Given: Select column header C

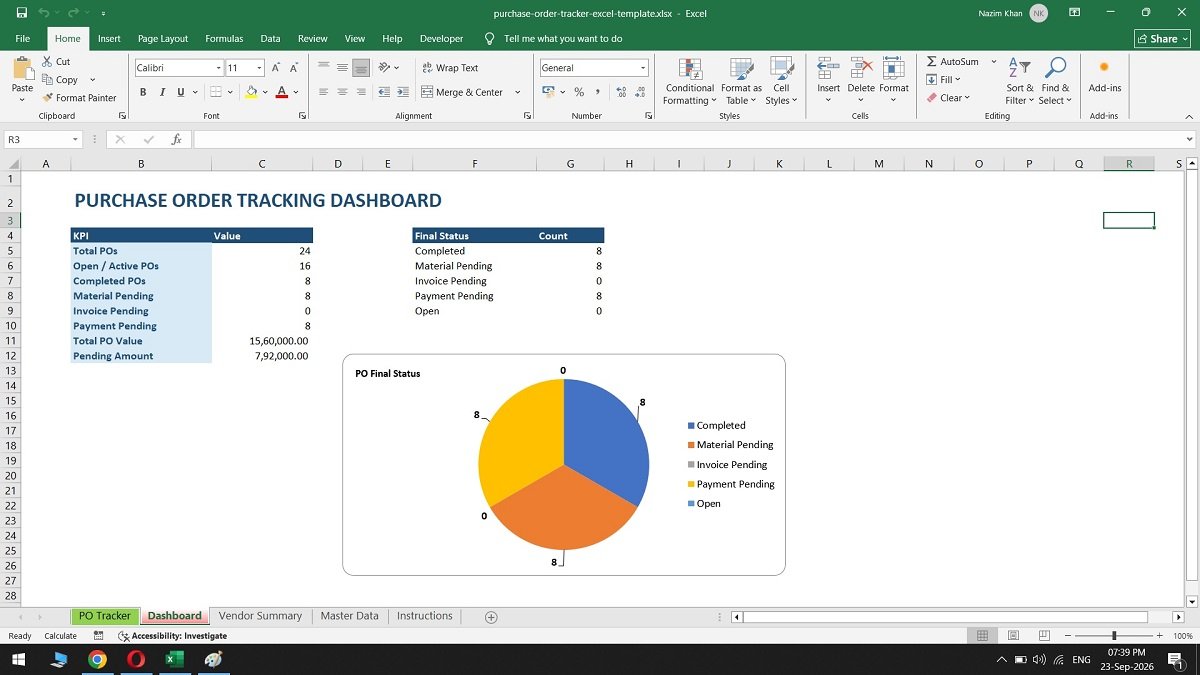Looking at the screenshot, I should (x=262, y=163).
